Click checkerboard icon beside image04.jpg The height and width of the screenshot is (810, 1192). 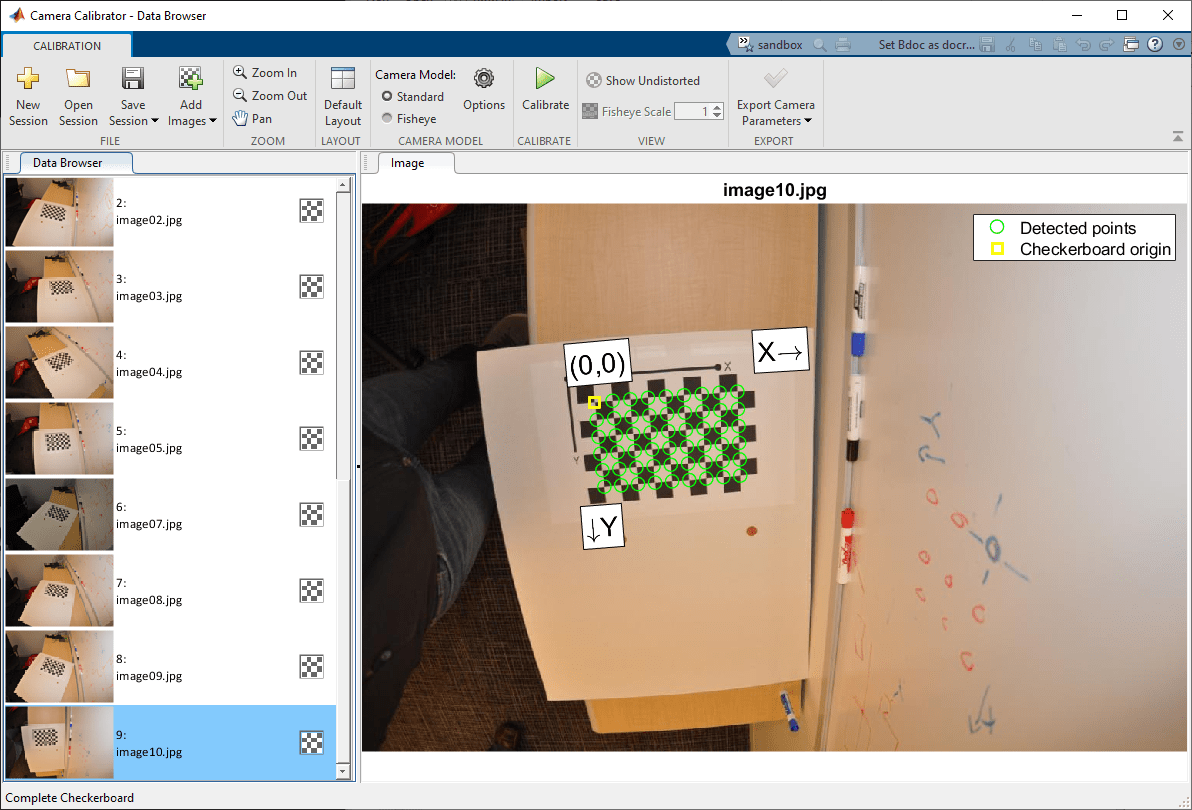[x=312, y=362]
